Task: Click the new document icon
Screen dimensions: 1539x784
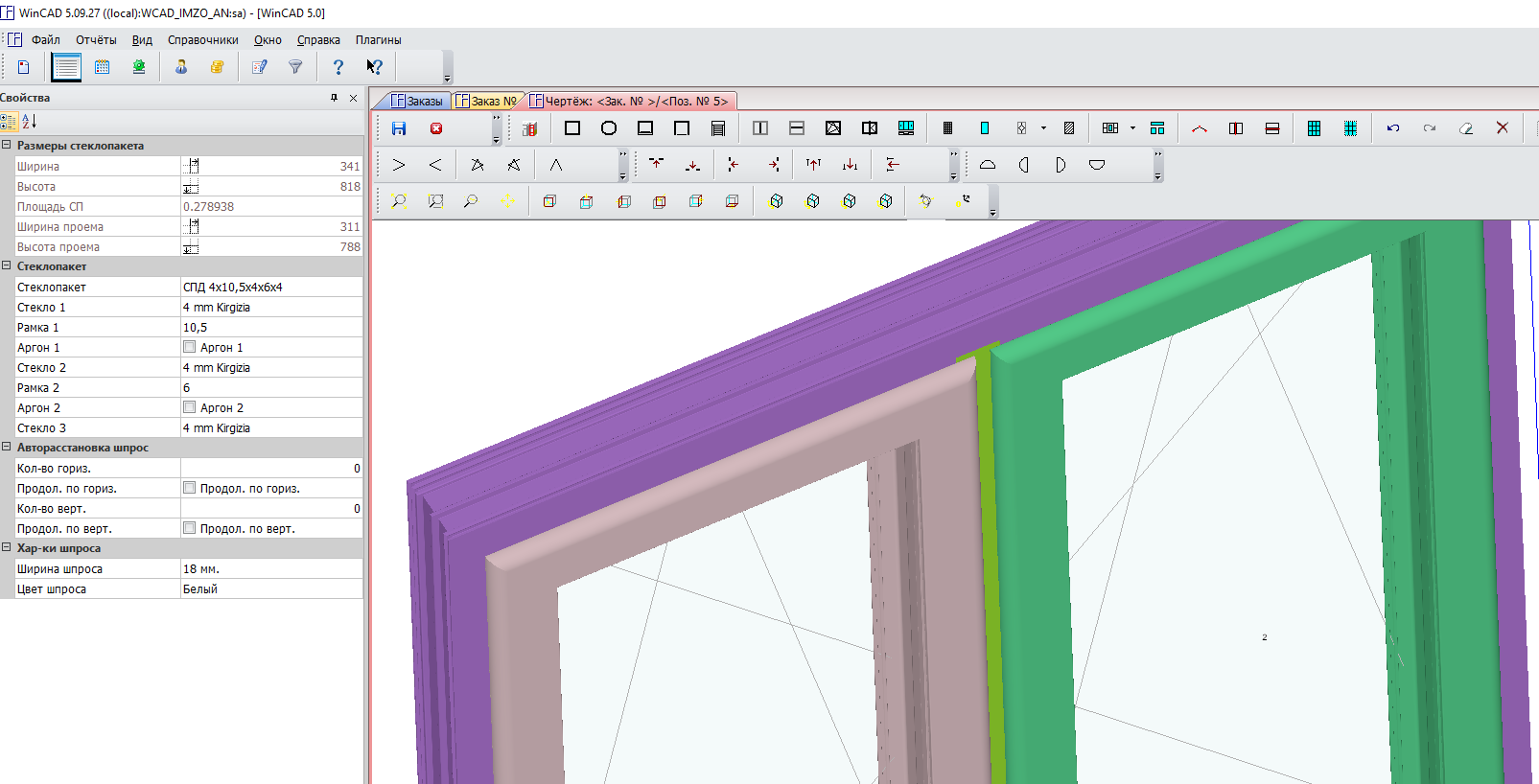Action: pyautogui.click(x=24, y=67)
